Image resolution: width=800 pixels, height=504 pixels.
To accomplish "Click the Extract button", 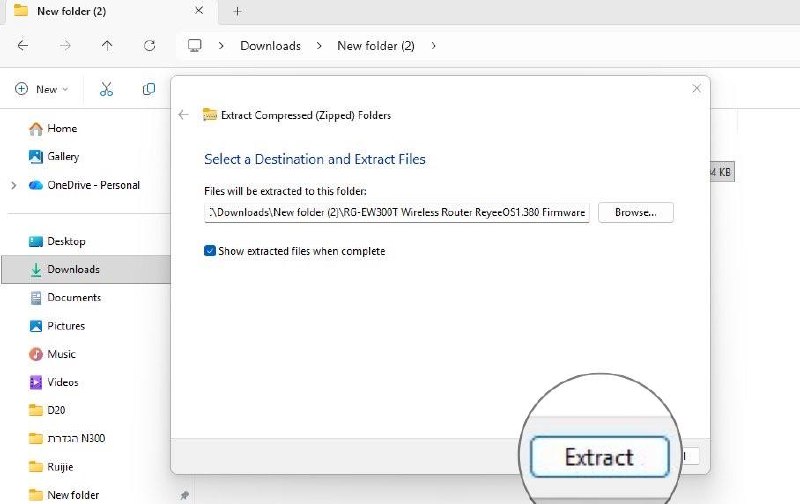I will 599,457.
